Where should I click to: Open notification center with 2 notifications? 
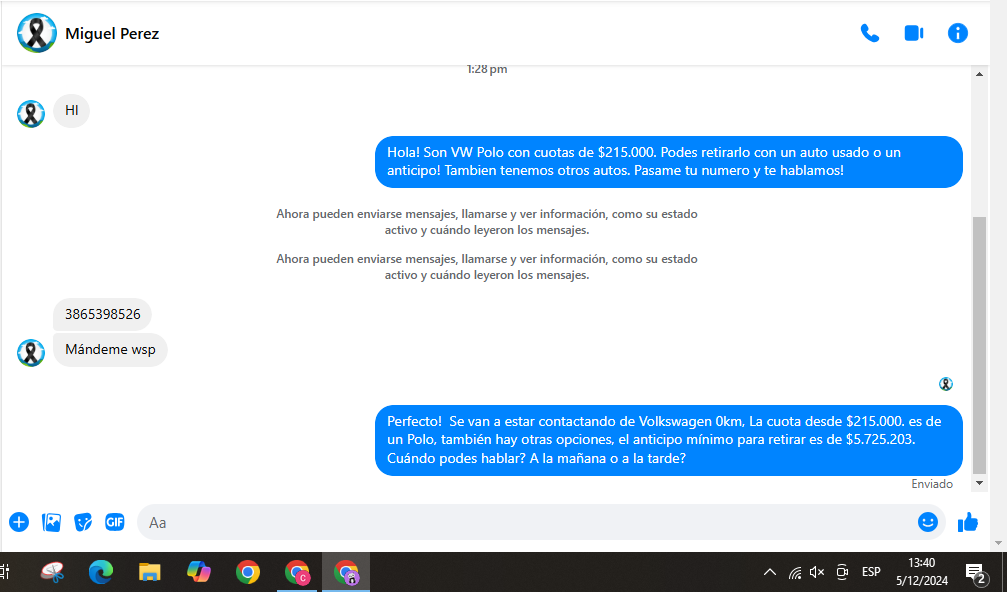click(x=976, y=573)
